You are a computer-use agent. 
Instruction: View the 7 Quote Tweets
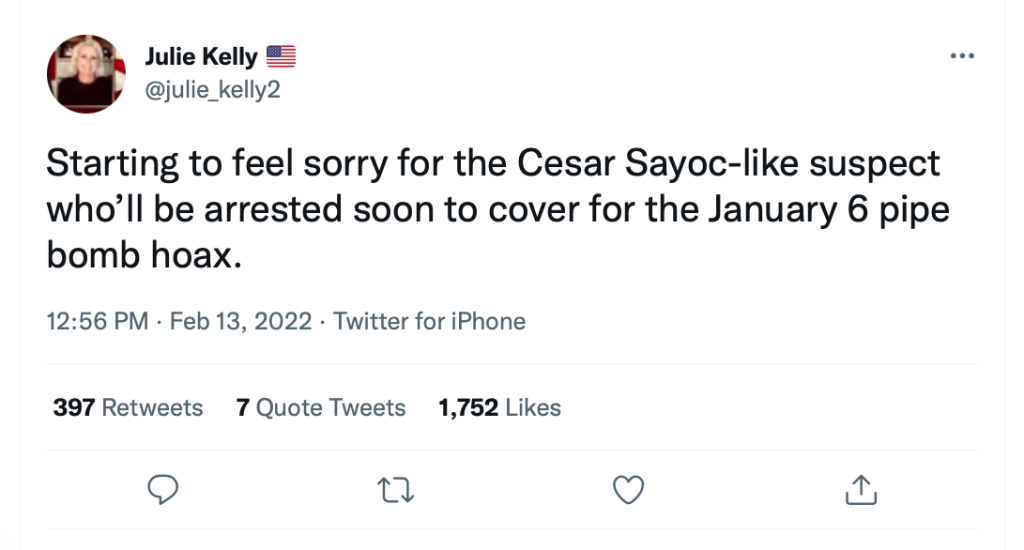(x=321, y=407)
